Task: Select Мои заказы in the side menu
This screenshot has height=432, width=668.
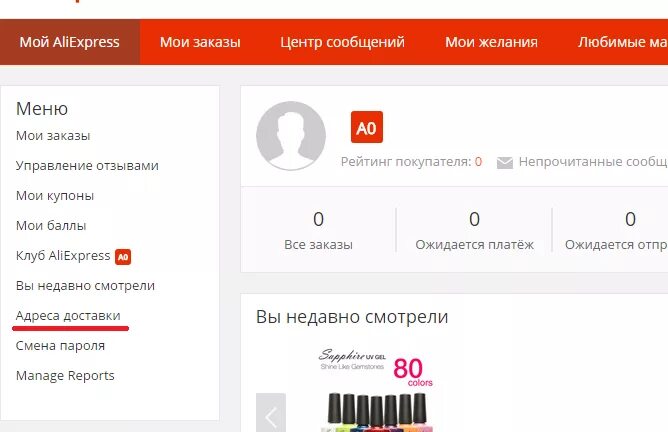Action: point(53,136)
